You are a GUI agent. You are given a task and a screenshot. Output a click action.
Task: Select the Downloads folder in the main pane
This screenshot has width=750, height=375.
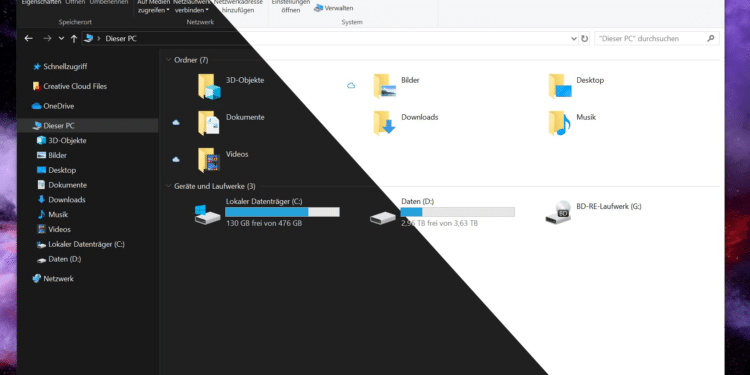pos(406,123)
